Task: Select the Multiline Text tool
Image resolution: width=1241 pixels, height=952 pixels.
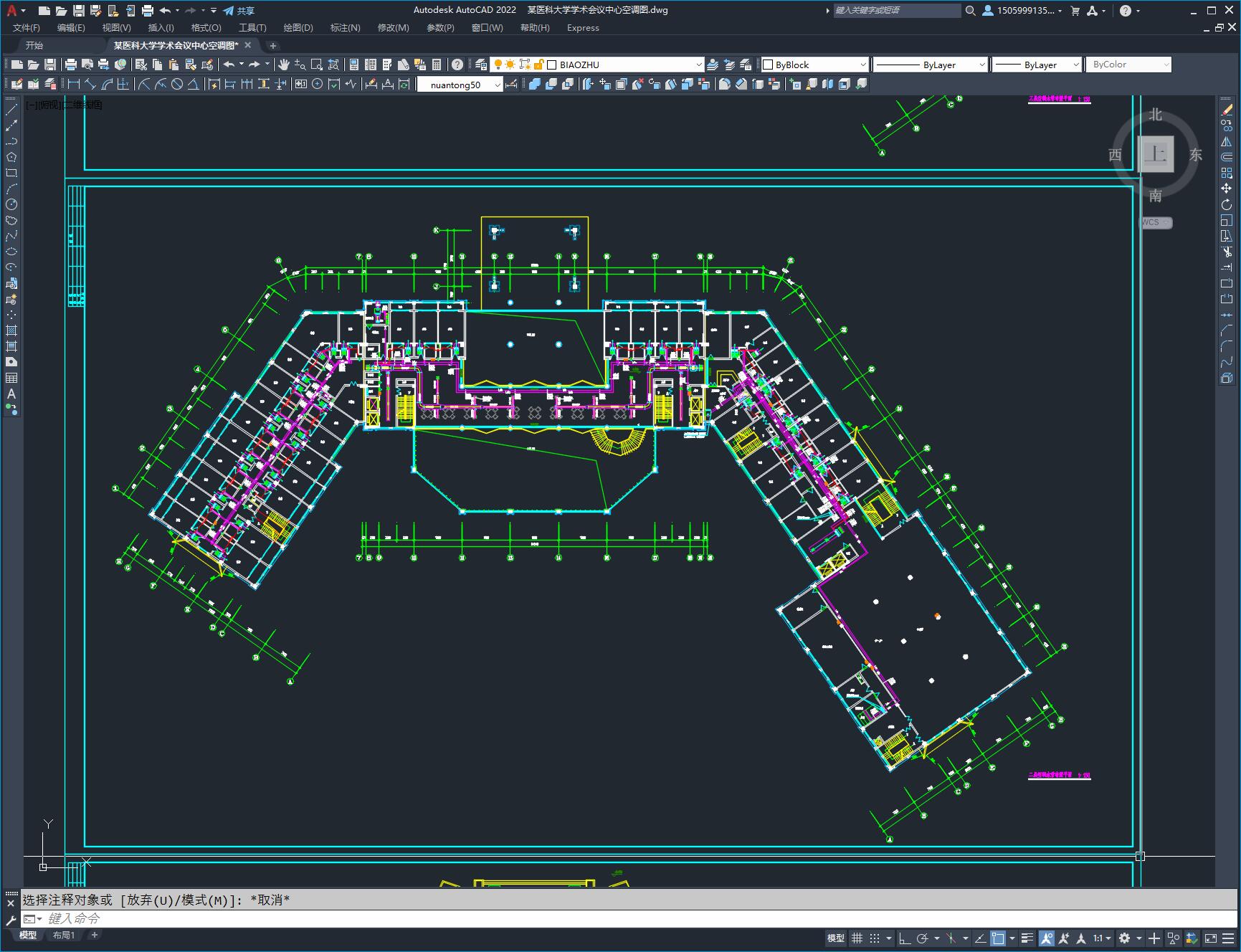Action: 11,394
